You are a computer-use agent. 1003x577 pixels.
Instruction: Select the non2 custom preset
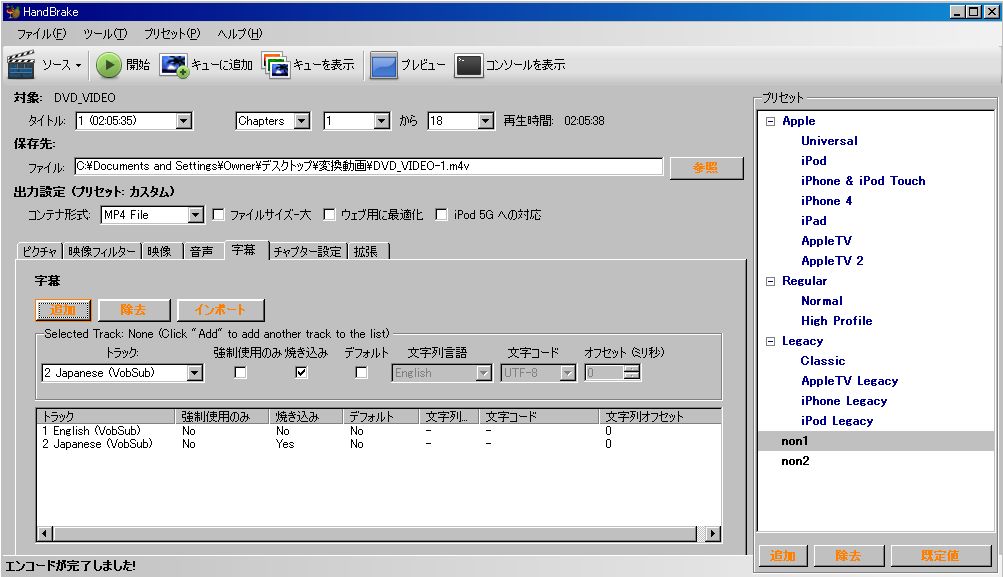click(x=795, y=461)
